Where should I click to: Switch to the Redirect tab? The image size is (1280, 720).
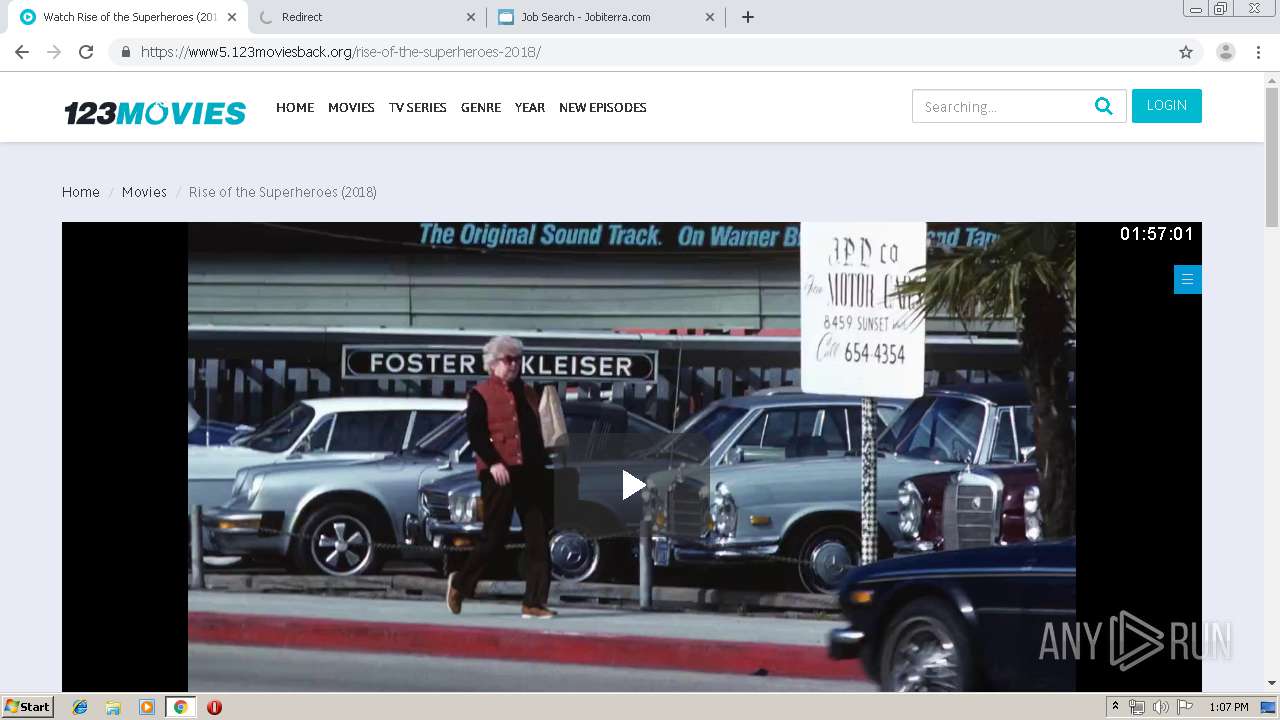coord(366,17)
